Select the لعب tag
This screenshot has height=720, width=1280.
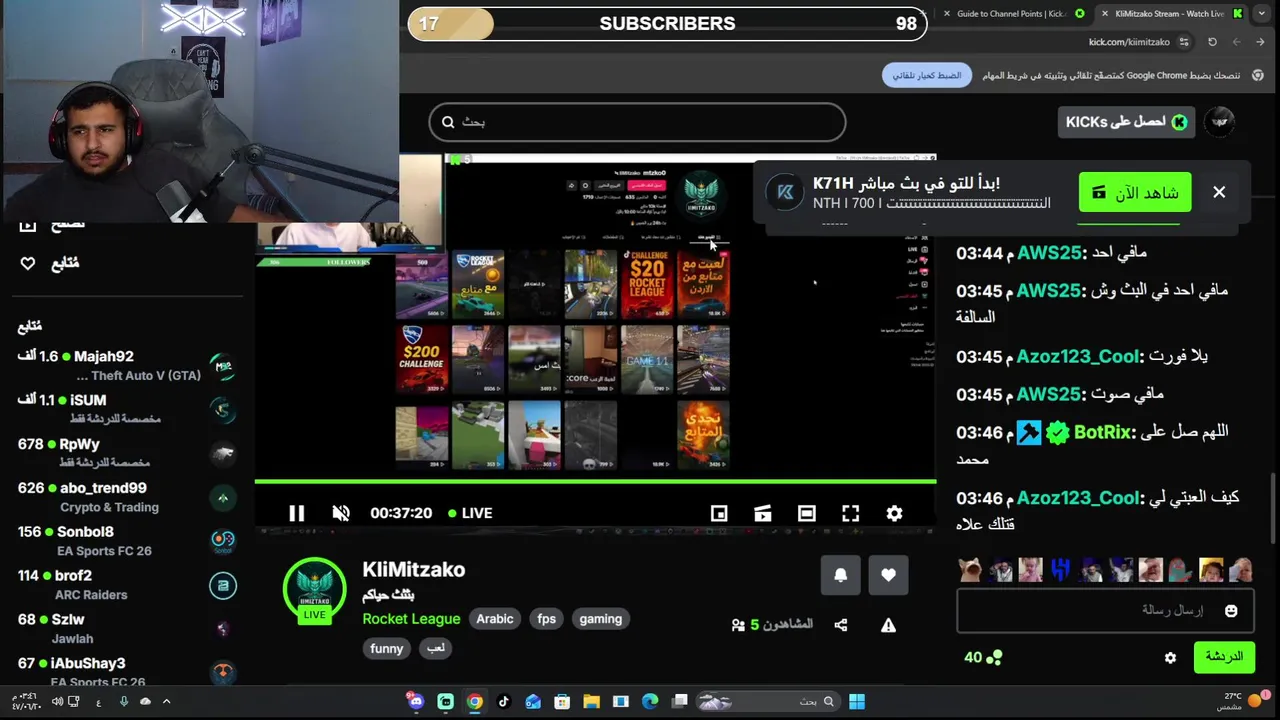(435, 648)
